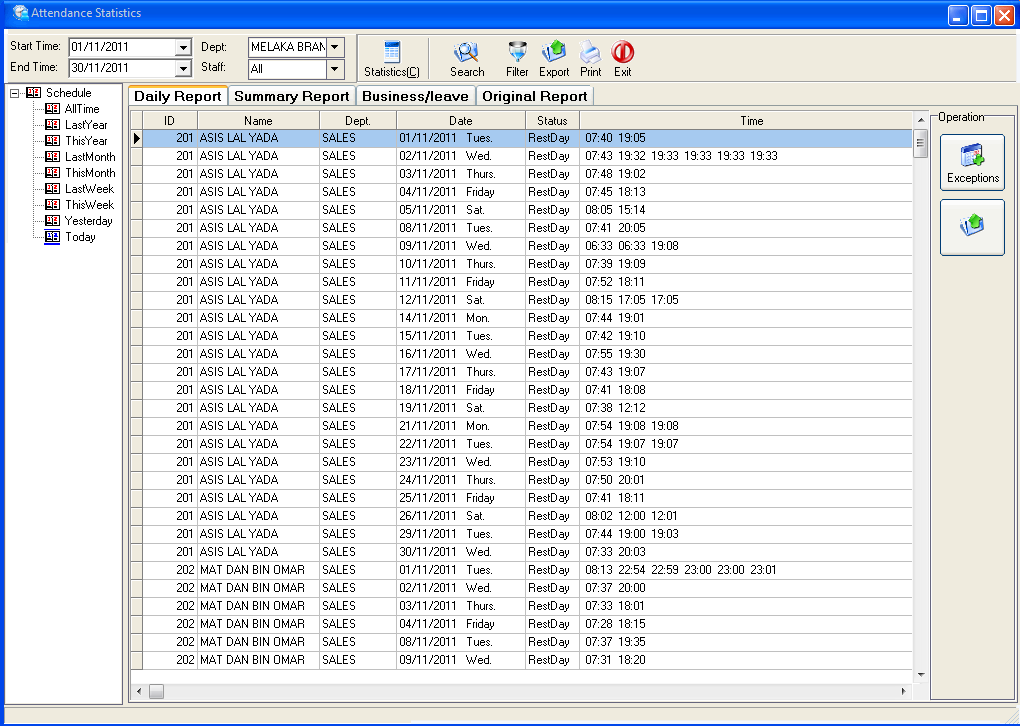Click the Staff field showing All
The image size is (1020, 726).
point(288,68)
